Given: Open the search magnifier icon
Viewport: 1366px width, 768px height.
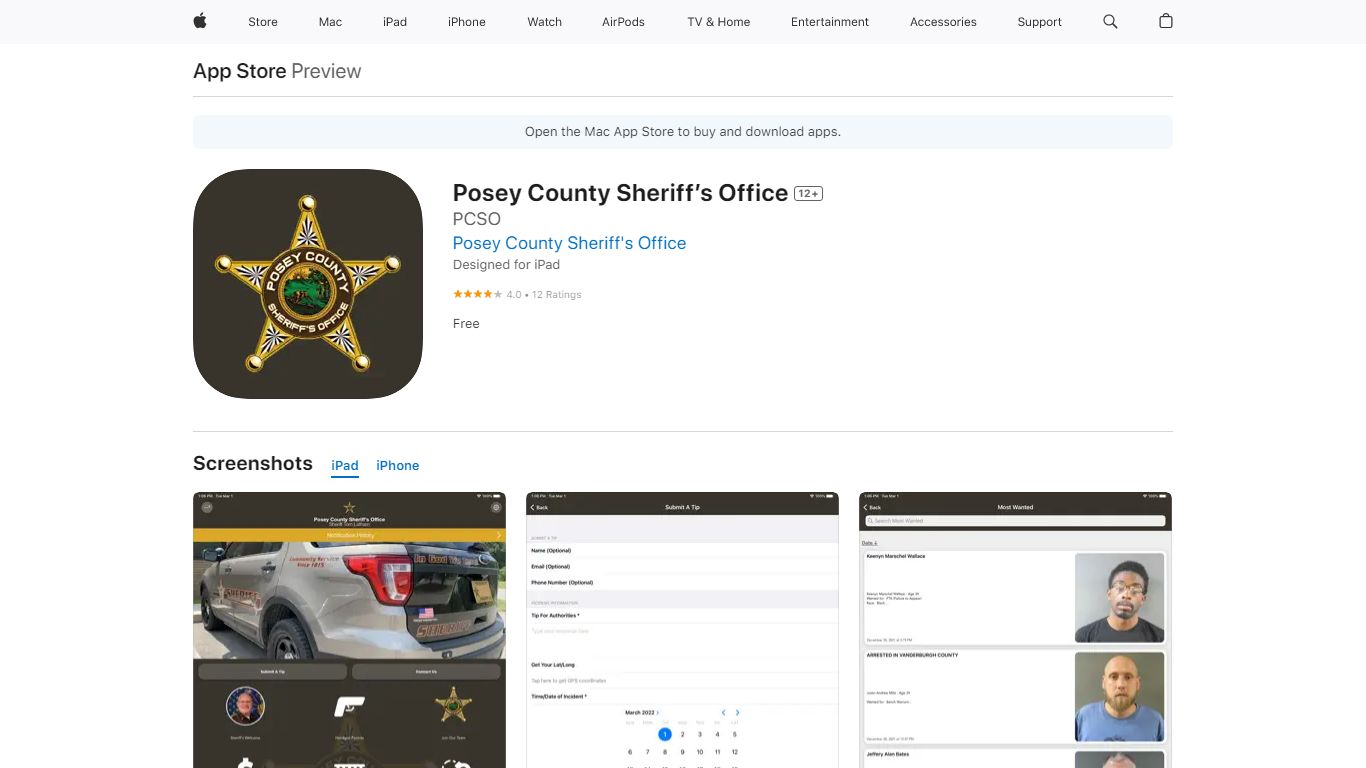Looking at the screenshot, I should [x=1110, y=21].
